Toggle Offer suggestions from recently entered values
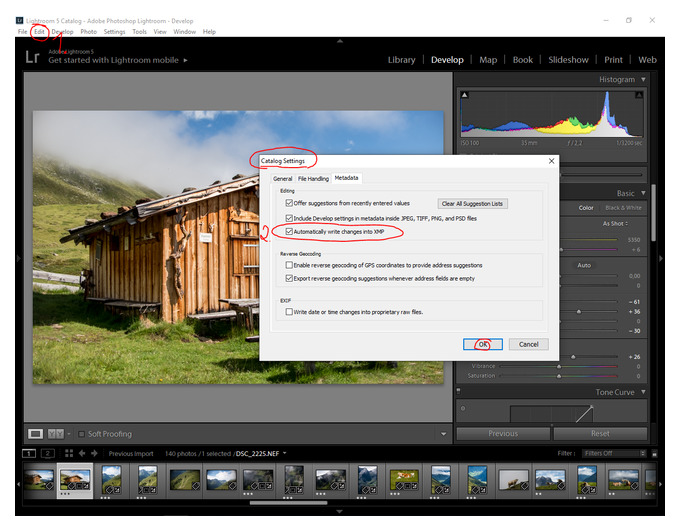This screenshot has height=531, width=680. [x=289, y=203]
